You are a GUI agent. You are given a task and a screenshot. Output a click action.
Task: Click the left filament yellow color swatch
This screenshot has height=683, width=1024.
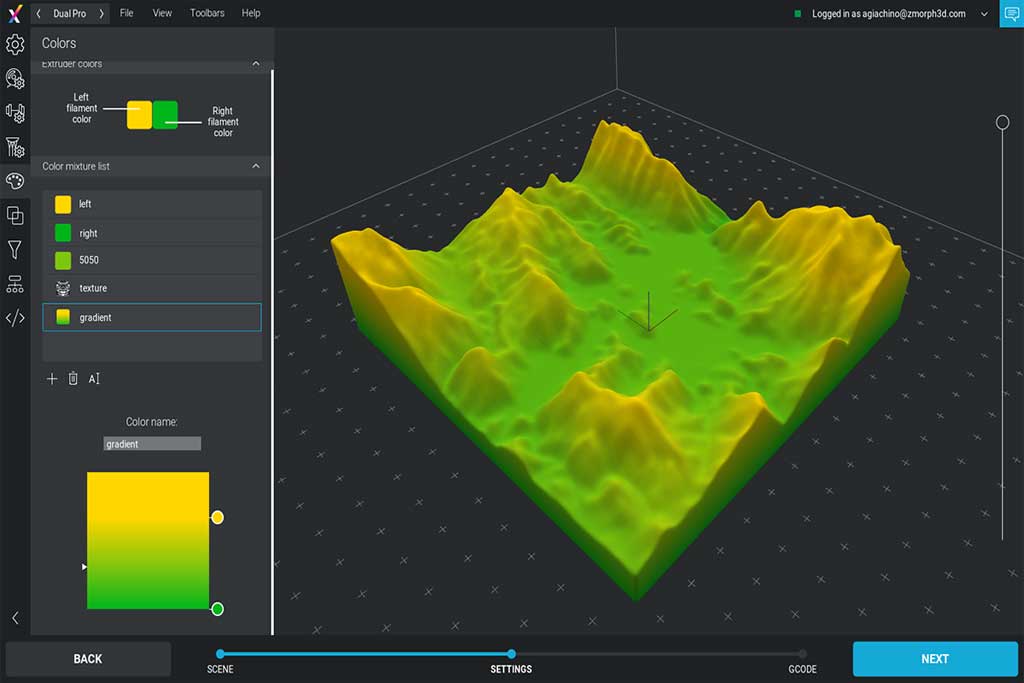click(x=139, y=114)
